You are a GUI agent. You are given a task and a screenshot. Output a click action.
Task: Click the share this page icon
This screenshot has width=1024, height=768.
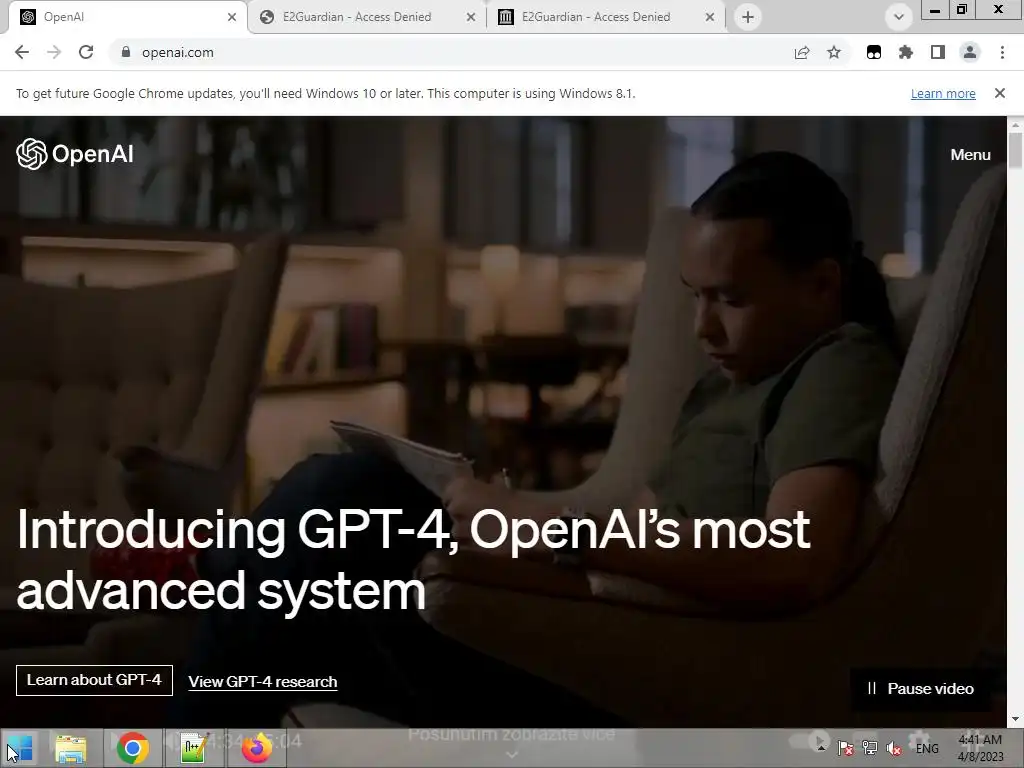pyautogui.click(x=801, y=52)
